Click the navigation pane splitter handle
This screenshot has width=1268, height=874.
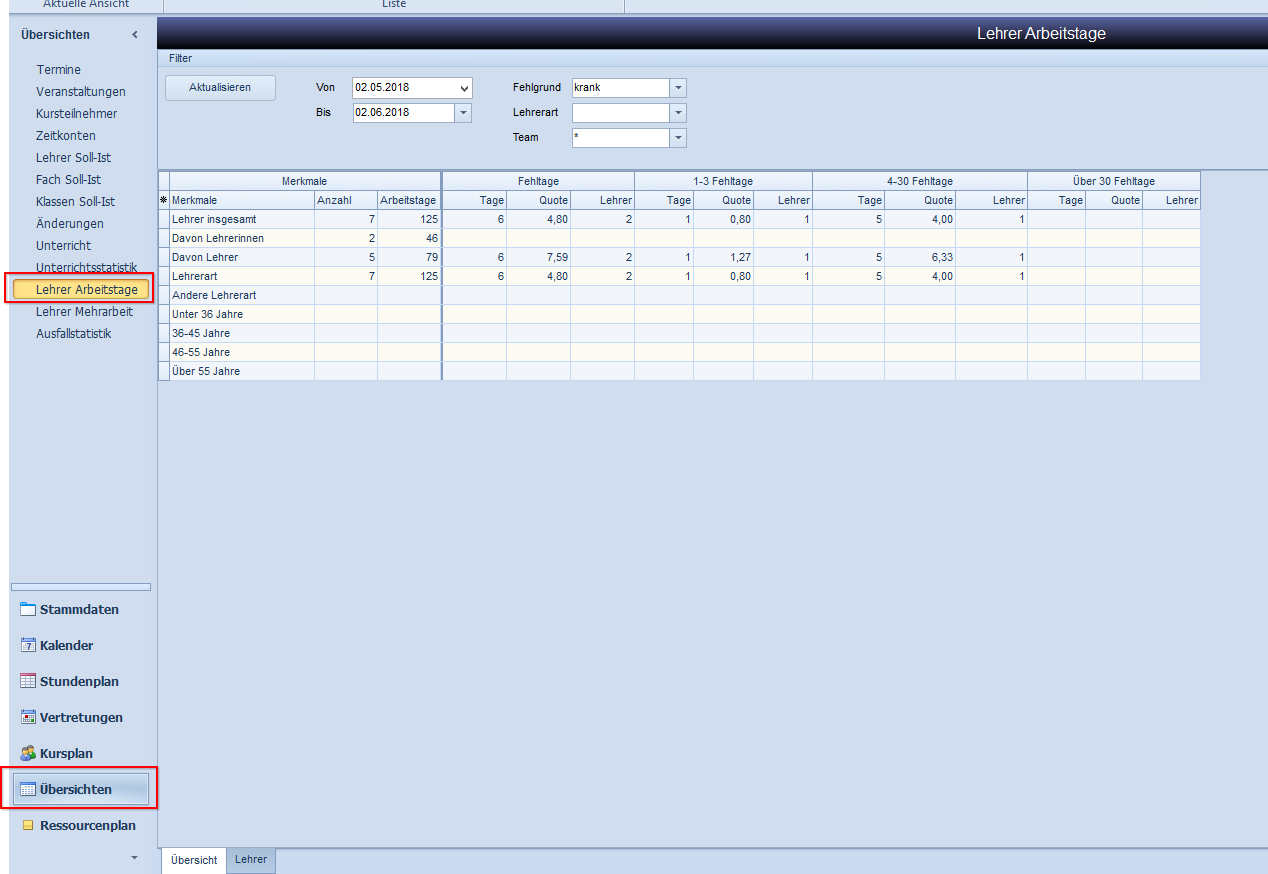(x=80, y=587)
